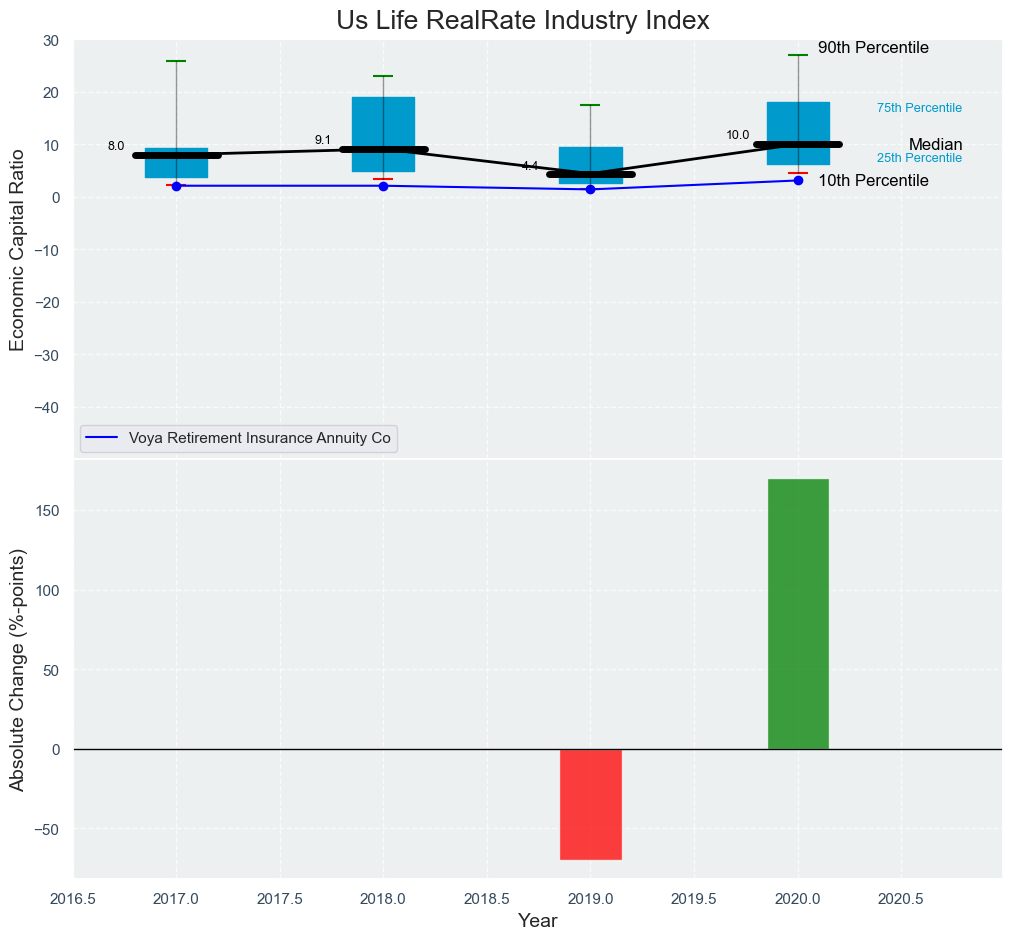Click the blue 2018 Voya data point
1012x940 pixels.
pos(383,186)
